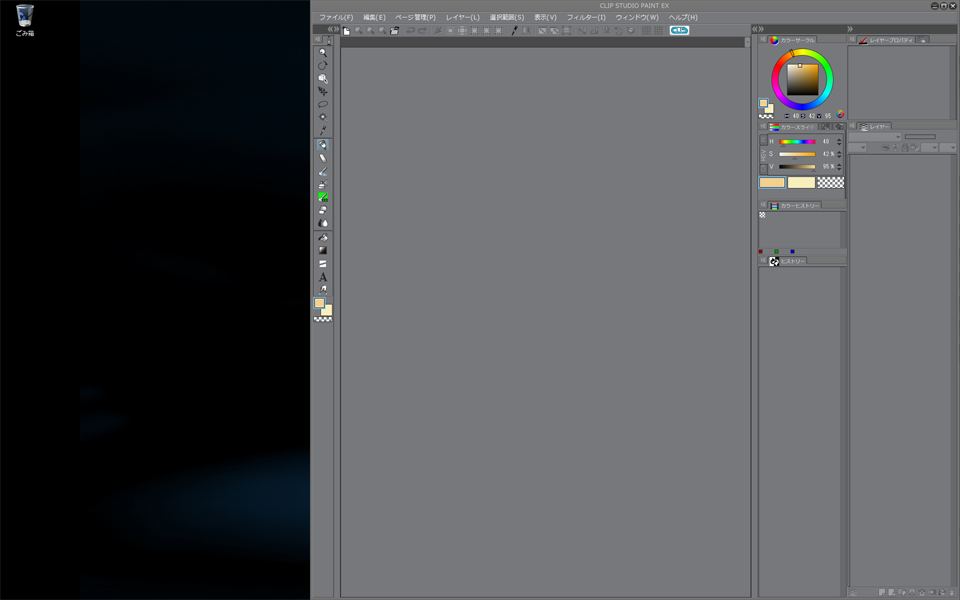This screenshot has width=960, height=600.
Task: Activate the transparent color swatch in slider panel
Action: click(x=830, y=183)
